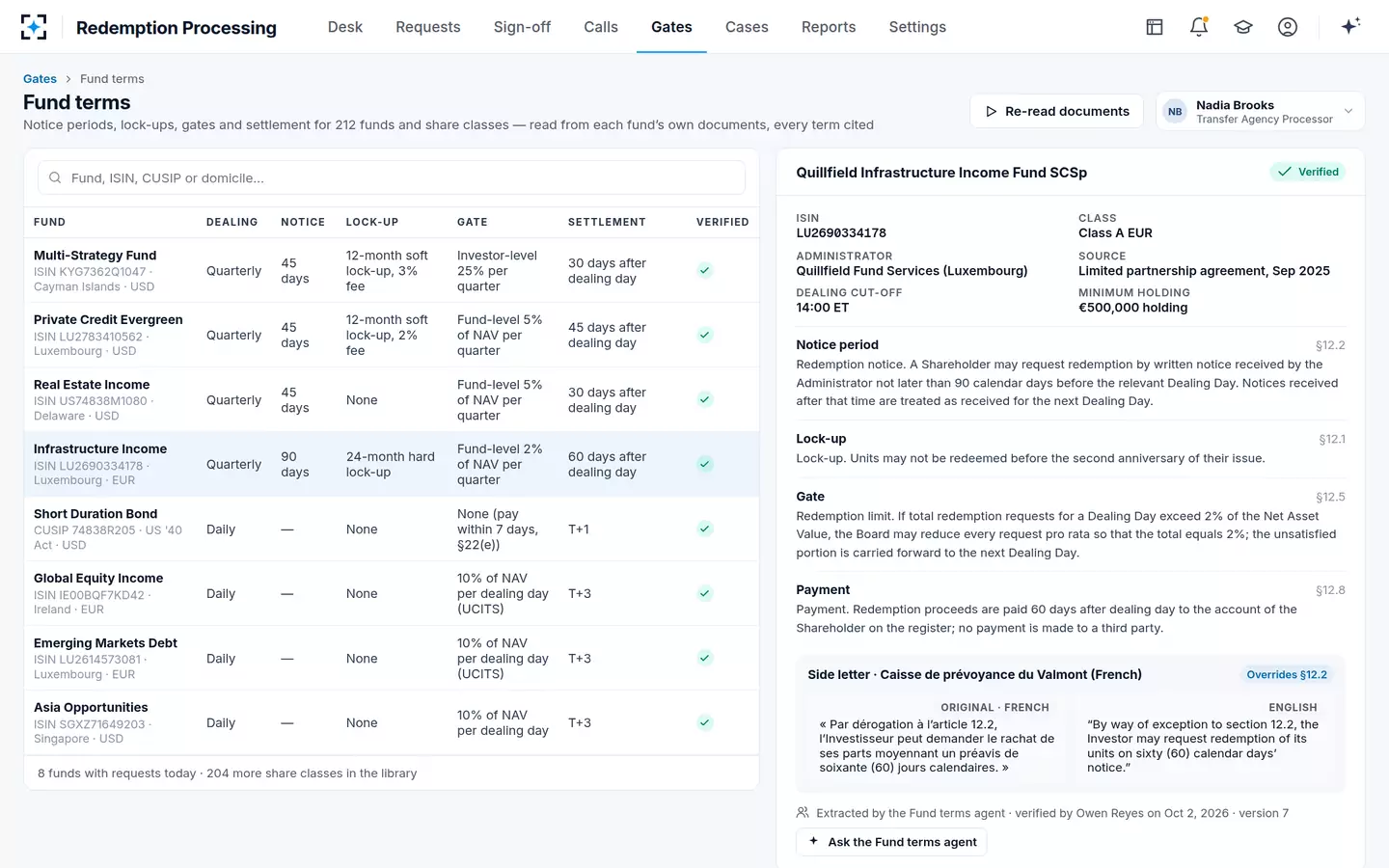Click the Overrides §12.2 tag

pos(1287,675)
